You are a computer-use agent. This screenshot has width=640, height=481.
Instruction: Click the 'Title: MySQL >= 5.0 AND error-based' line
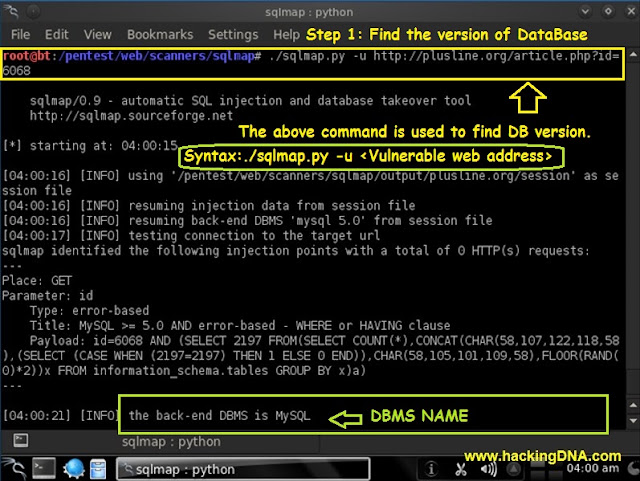click(240, 325)
